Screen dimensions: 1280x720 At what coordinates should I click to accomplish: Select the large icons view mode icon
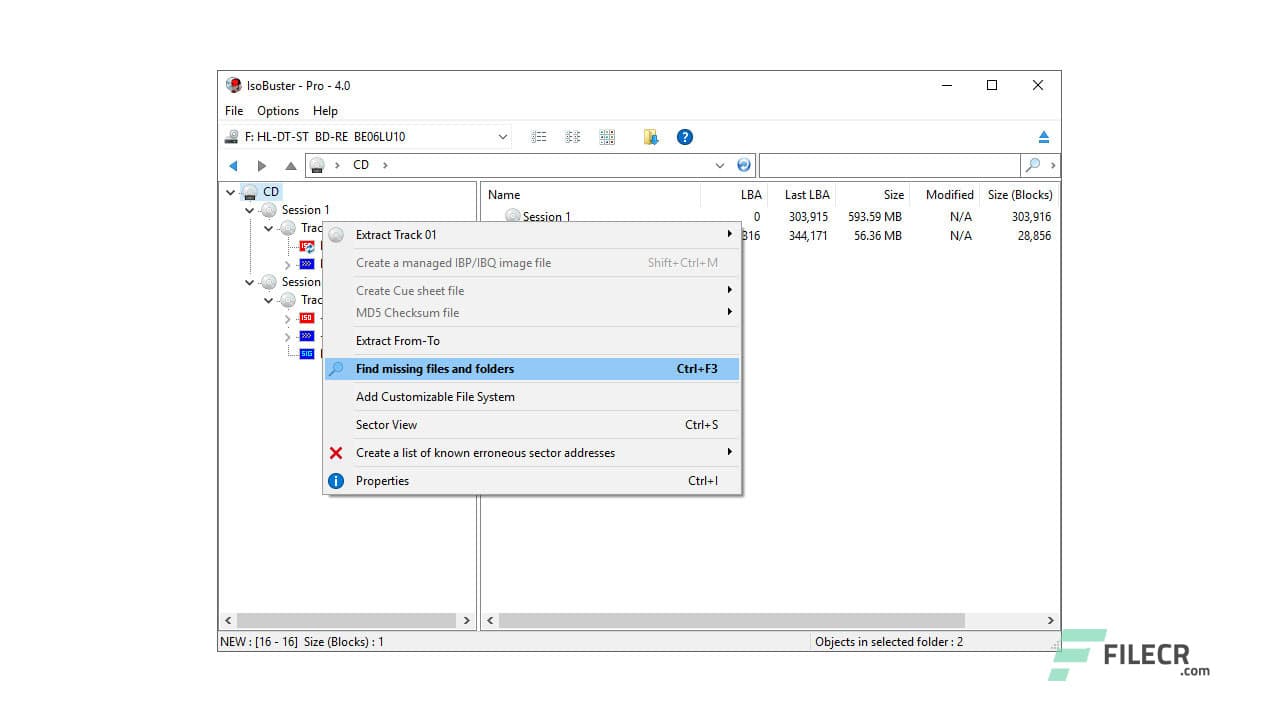click(607, 136)
